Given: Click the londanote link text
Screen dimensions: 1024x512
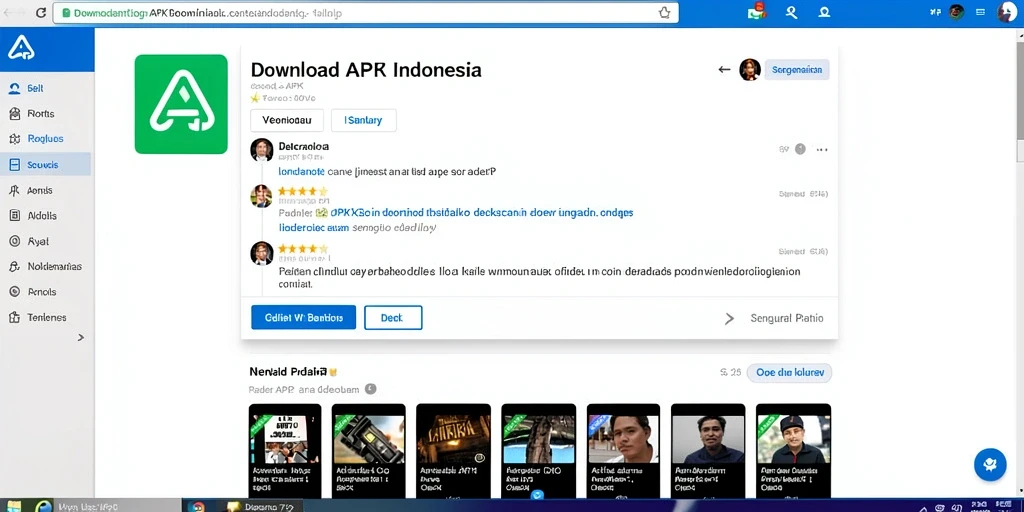Looking at the screenshot, I should point(302,172).
